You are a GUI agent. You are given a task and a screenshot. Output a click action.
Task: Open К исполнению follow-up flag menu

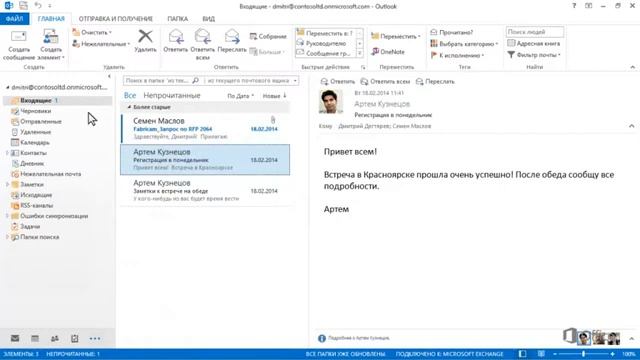click(457, 55)
